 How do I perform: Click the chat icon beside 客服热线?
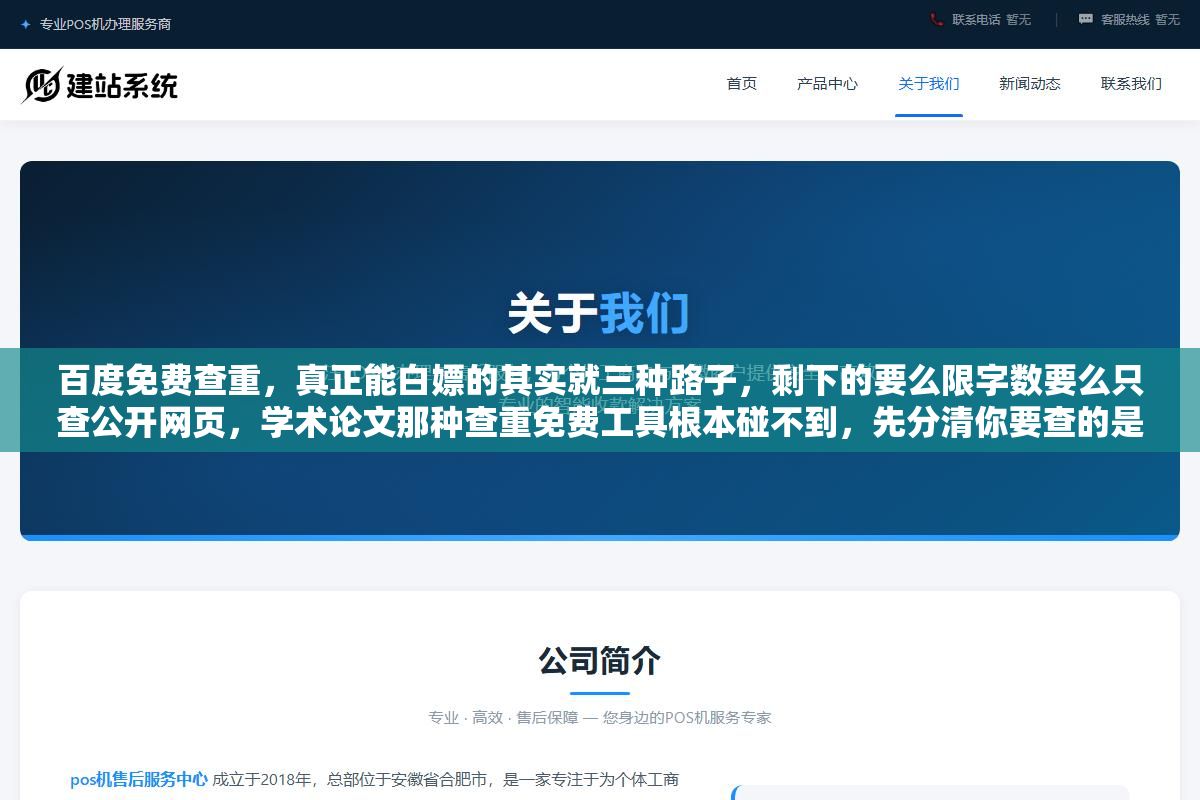[x=1086, y=19]
